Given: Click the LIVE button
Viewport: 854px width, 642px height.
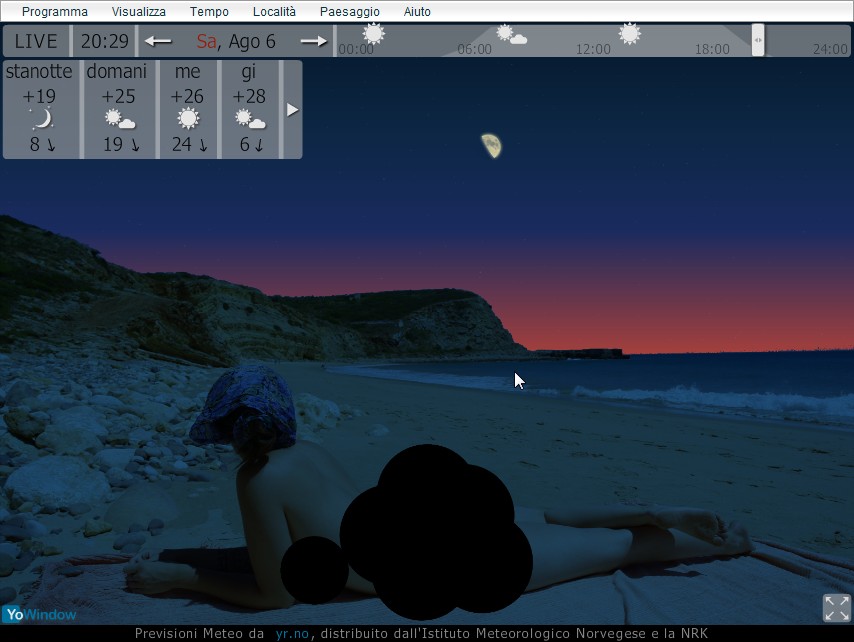Looking at the screenshot, I should coord(36,41).
